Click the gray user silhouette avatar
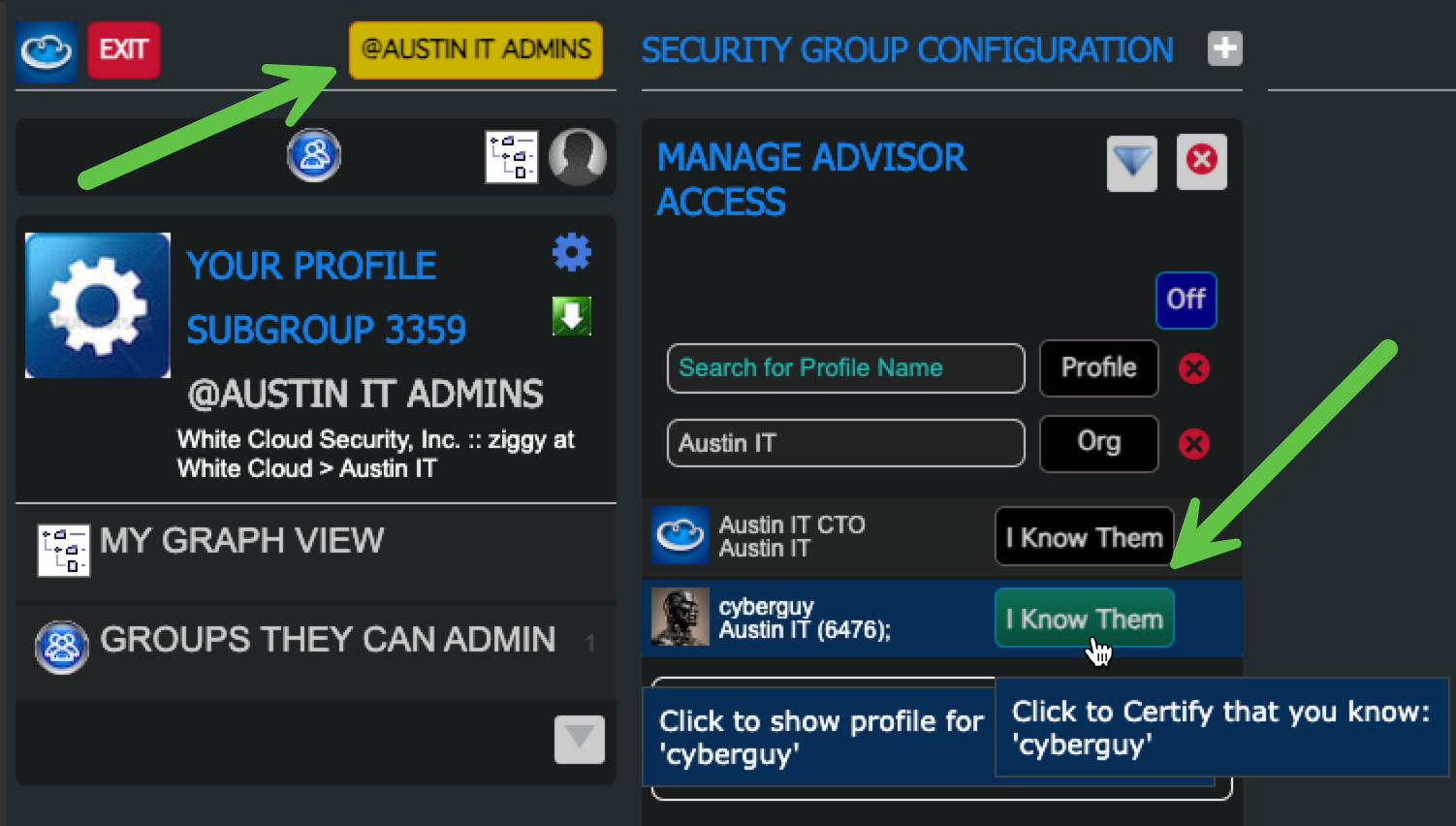 coord(578,157)
